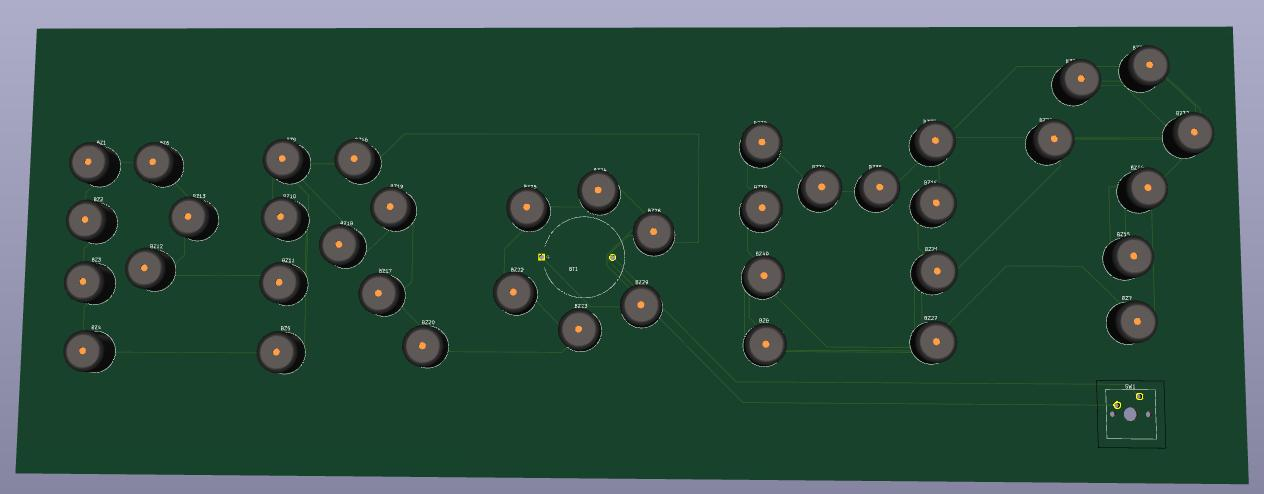1264x494 pixels.
Task: Select buzzer BZ2 on the board
Action: (x=86, y=219)
